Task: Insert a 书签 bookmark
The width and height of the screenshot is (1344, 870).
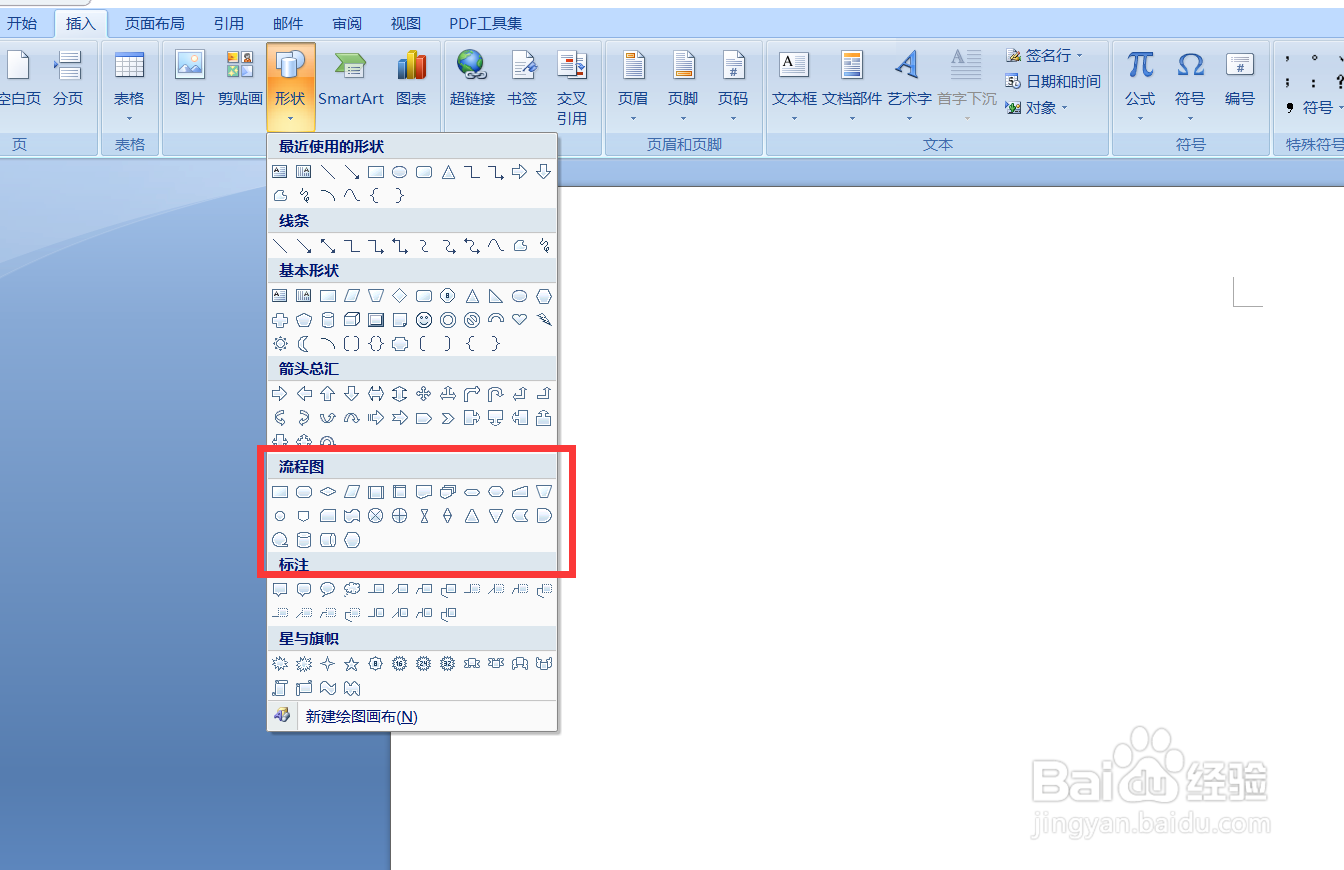Action: (522, 80)
